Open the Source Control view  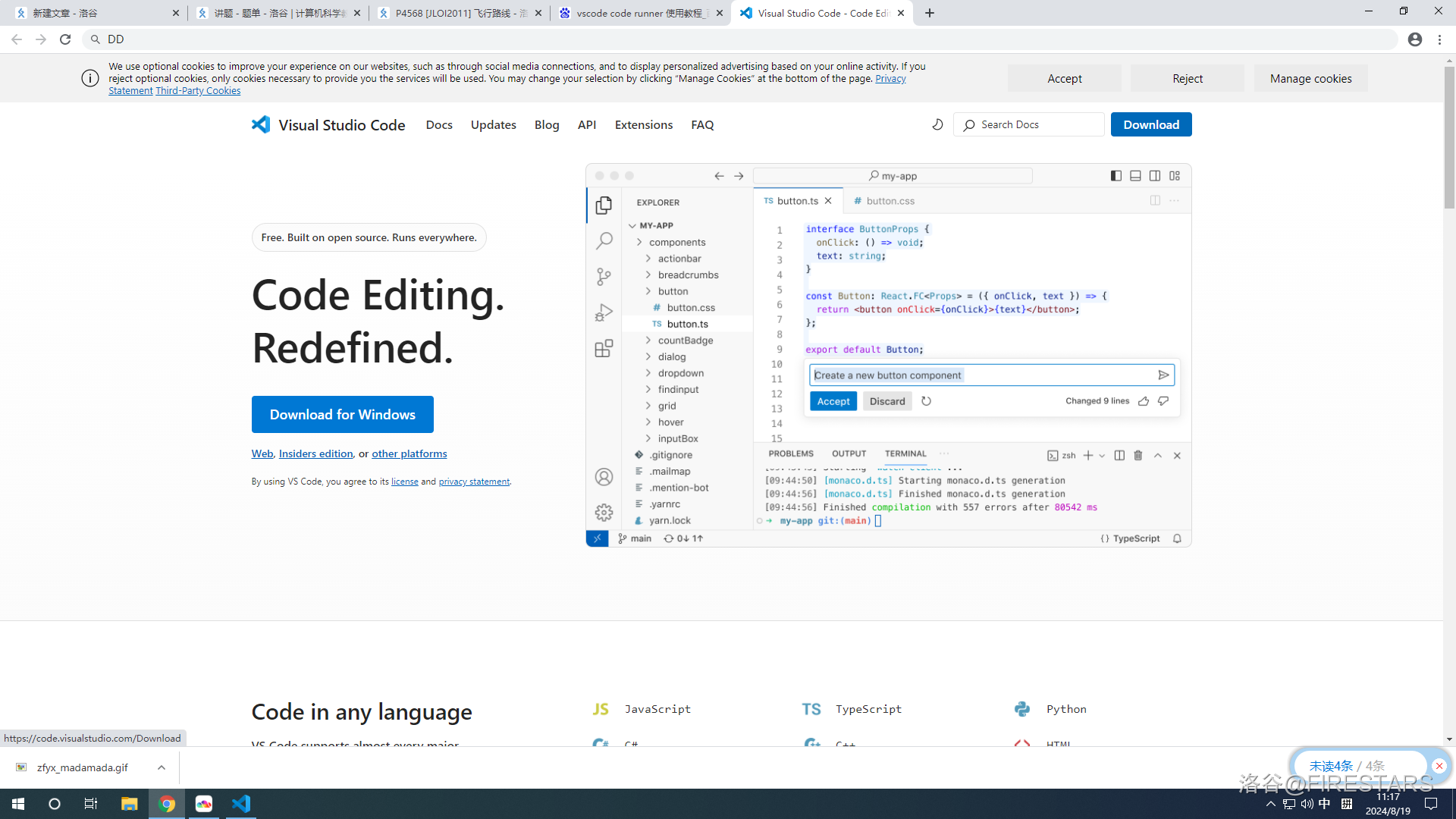coord(604,276)
